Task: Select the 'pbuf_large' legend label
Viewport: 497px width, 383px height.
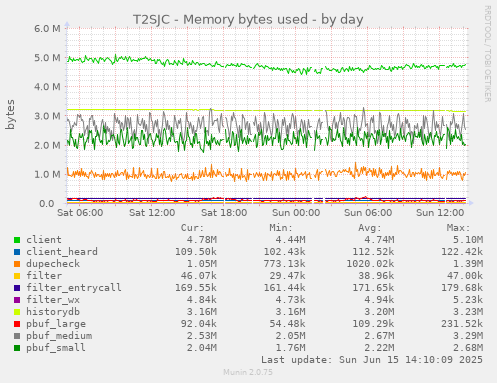Action: pos(56,324)
